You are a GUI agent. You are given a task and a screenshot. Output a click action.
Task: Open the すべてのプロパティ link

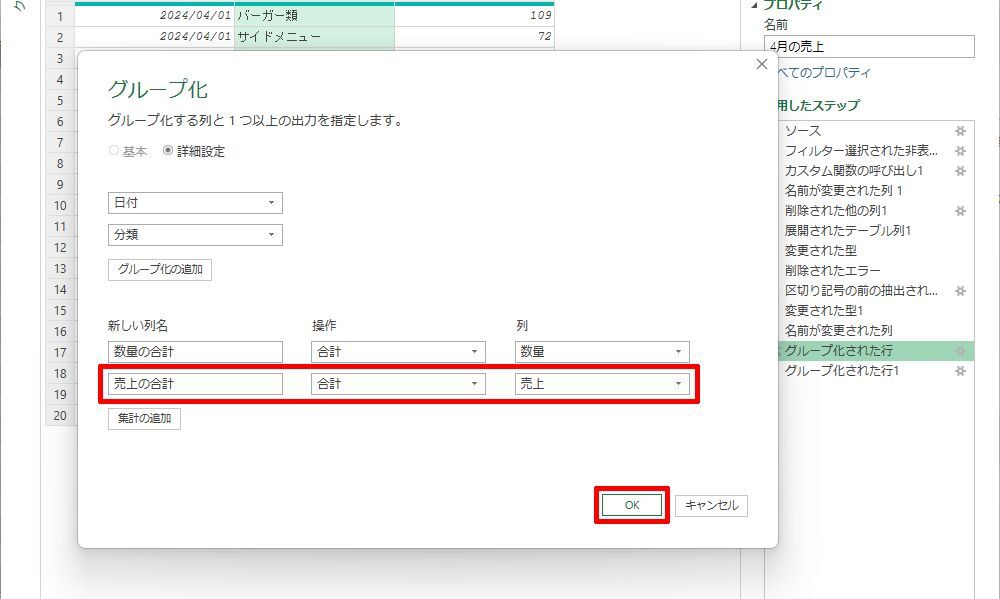pyautogui.click(x=823, y=73)
